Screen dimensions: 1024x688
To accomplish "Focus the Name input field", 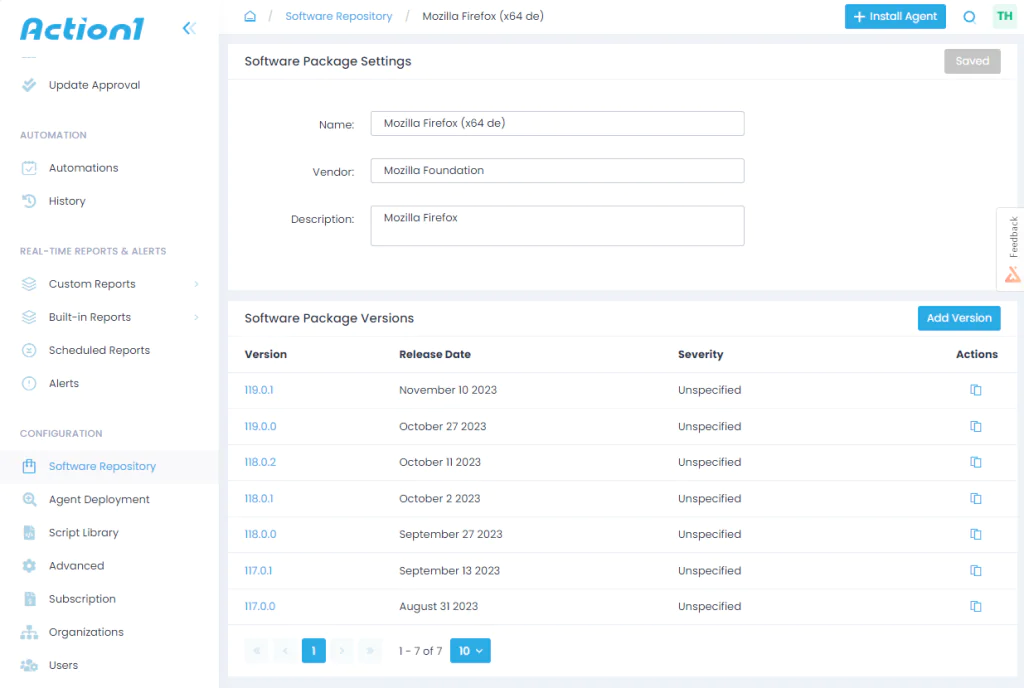I will [557, 123].
